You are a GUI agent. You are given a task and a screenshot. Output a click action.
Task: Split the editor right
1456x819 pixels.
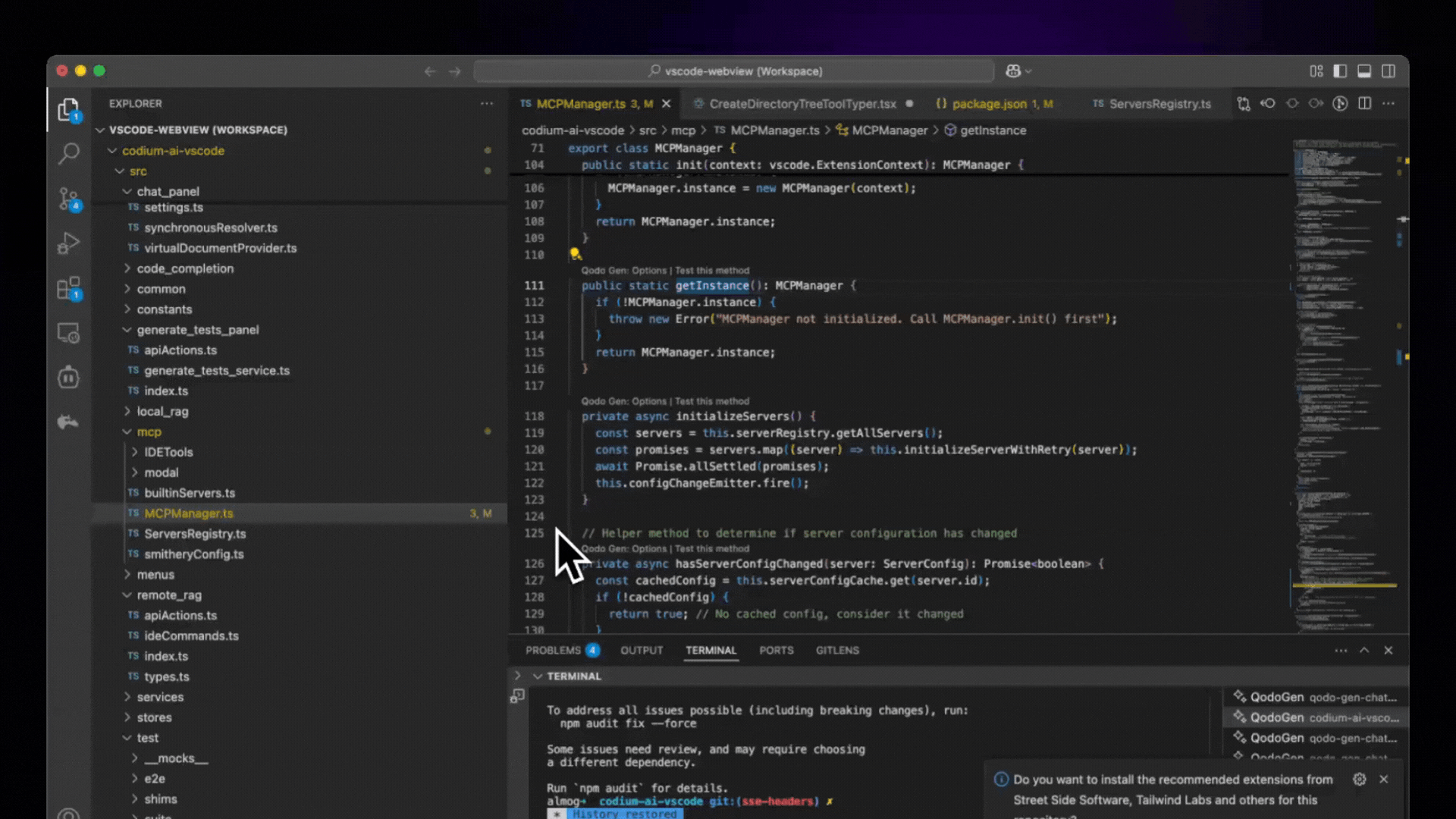(x=1365, y=104)
